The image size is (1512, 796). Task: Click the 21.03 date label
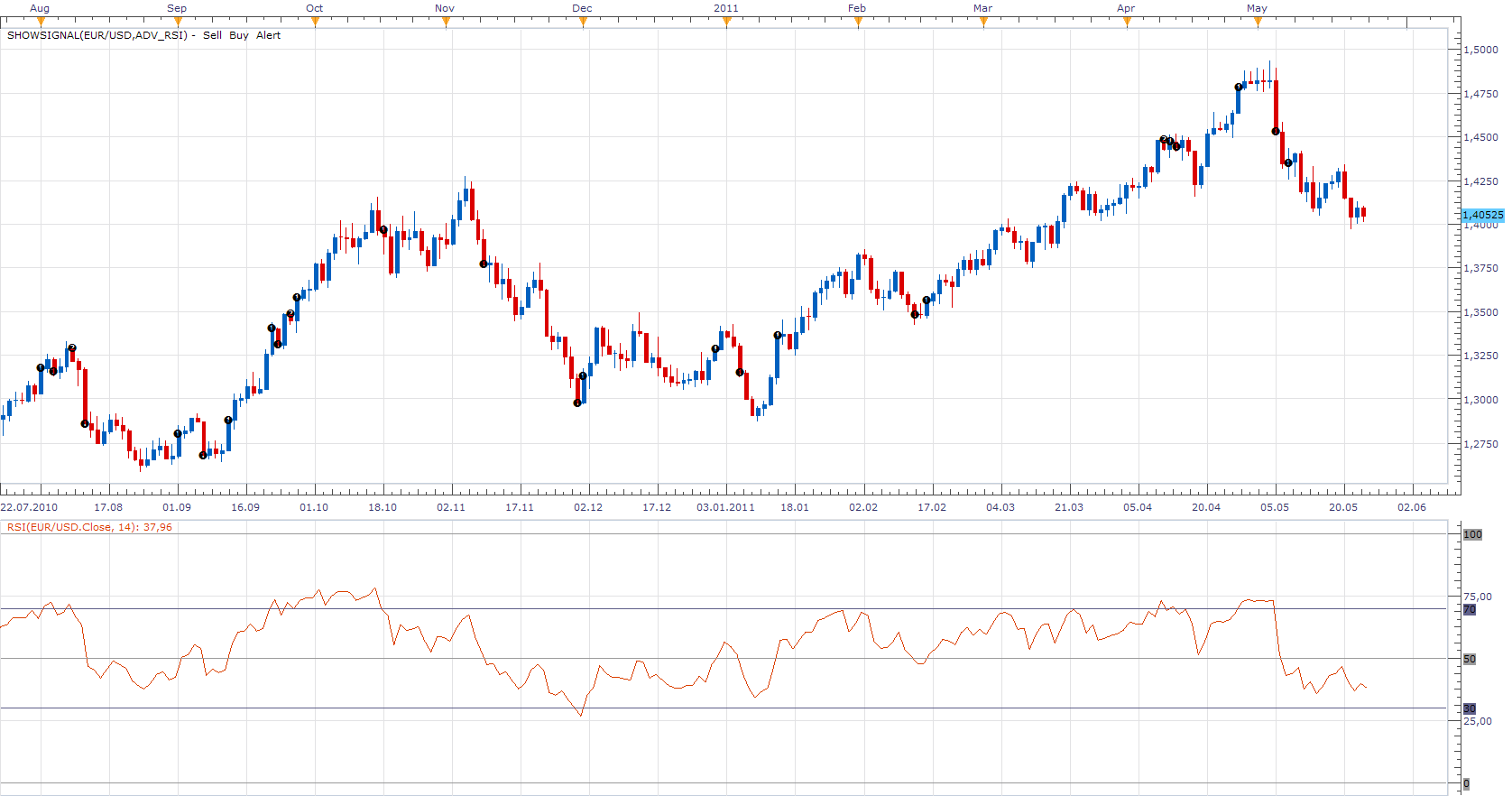point(1069,507)
